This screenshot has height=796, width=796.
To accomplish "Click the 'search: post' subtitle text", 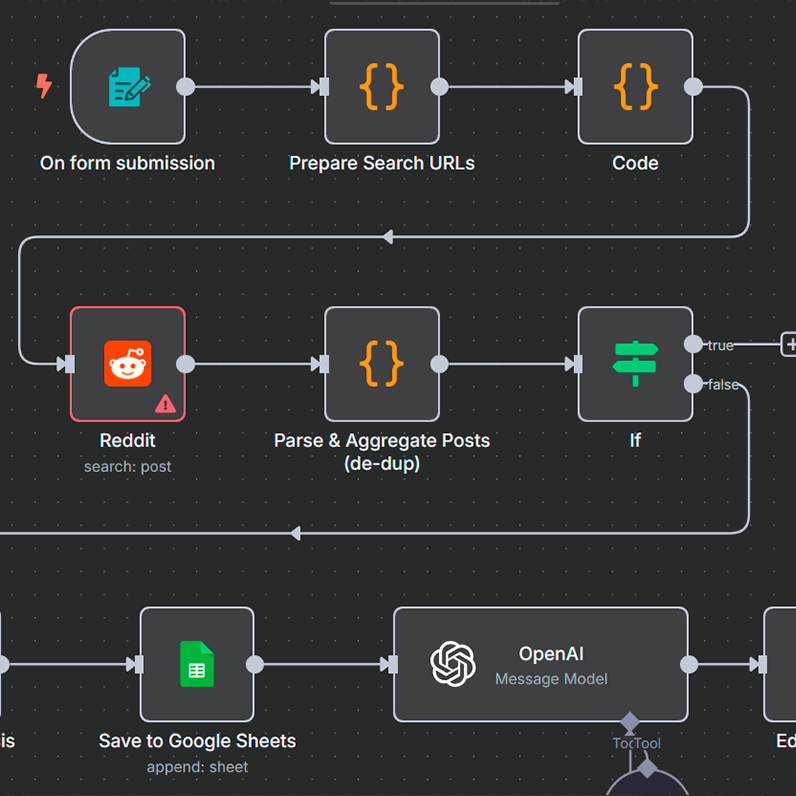I will coord(127,467).
